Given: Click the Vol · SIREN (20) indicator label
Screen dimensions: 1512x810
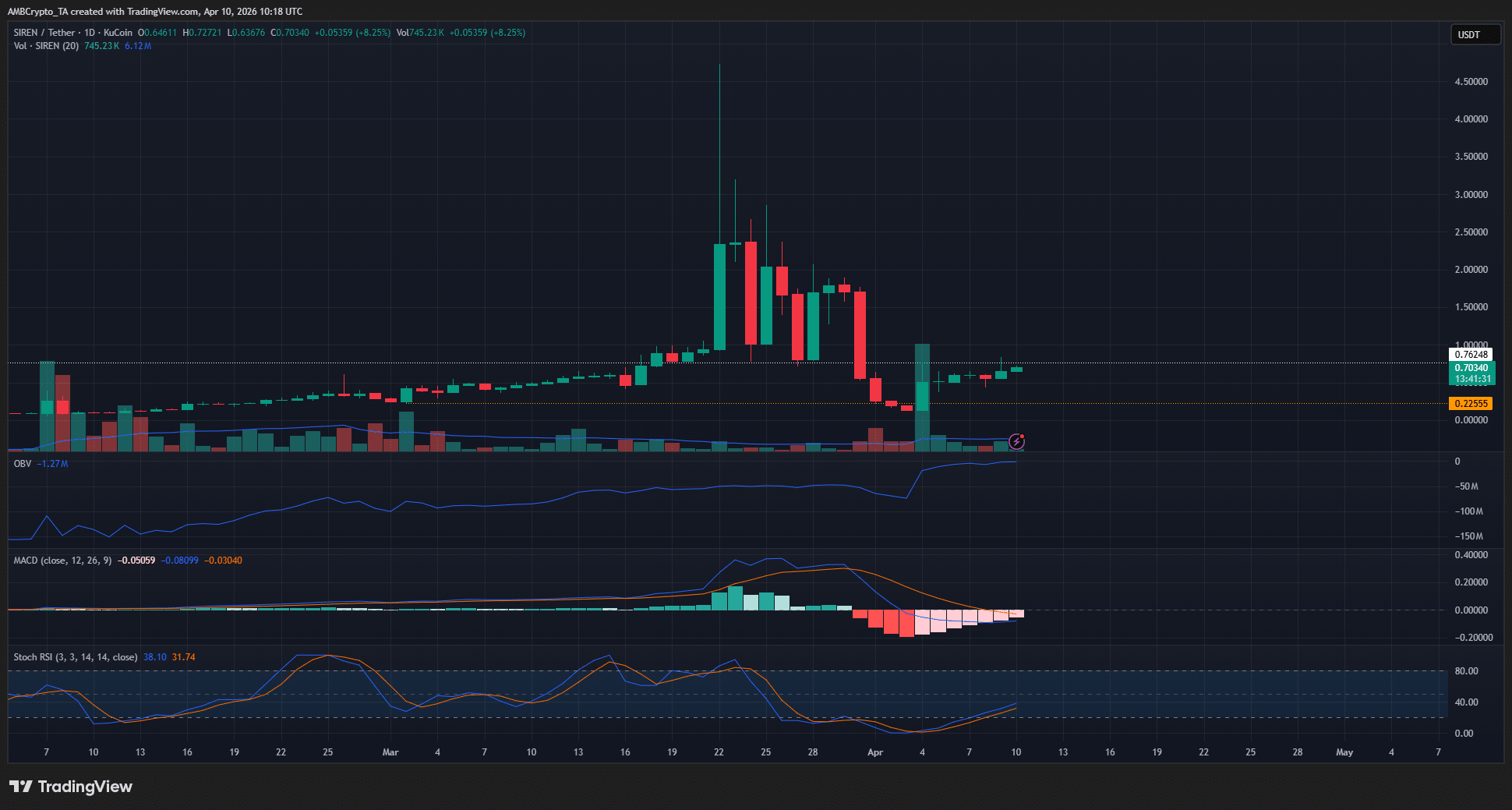Looking at the screenshot, I should tap(48, 46).
